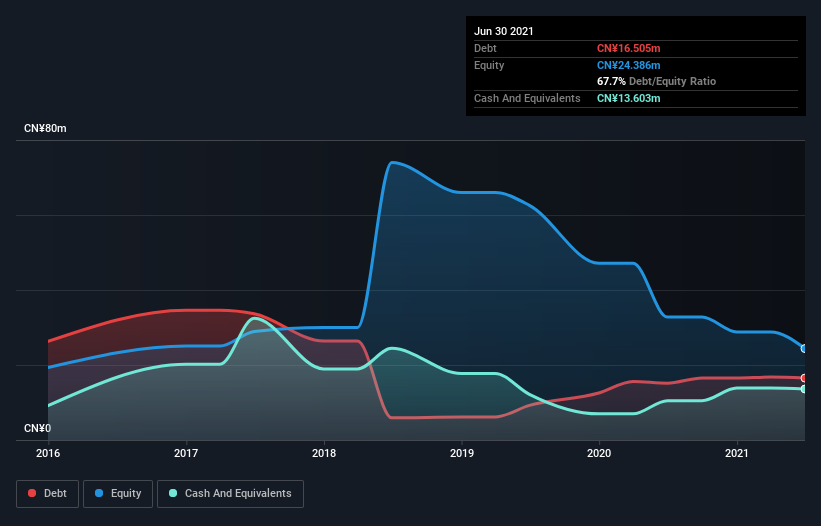
Task: Select the 2018 x-axis label
Action: point(324,453)
